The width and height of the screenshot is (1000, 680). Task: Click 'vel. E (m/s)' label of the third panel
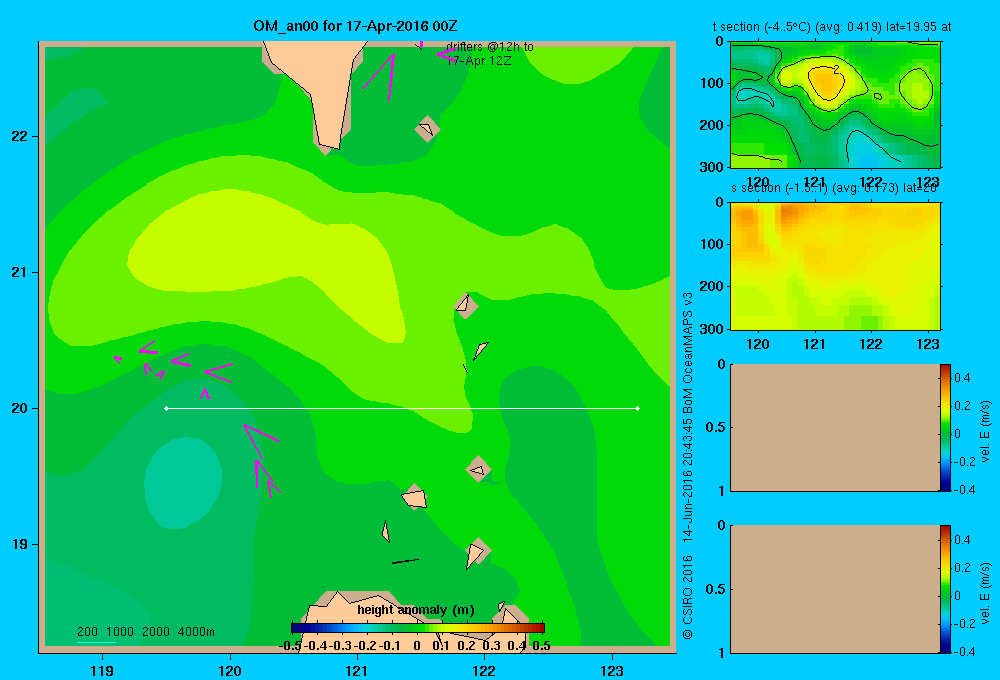986,431
